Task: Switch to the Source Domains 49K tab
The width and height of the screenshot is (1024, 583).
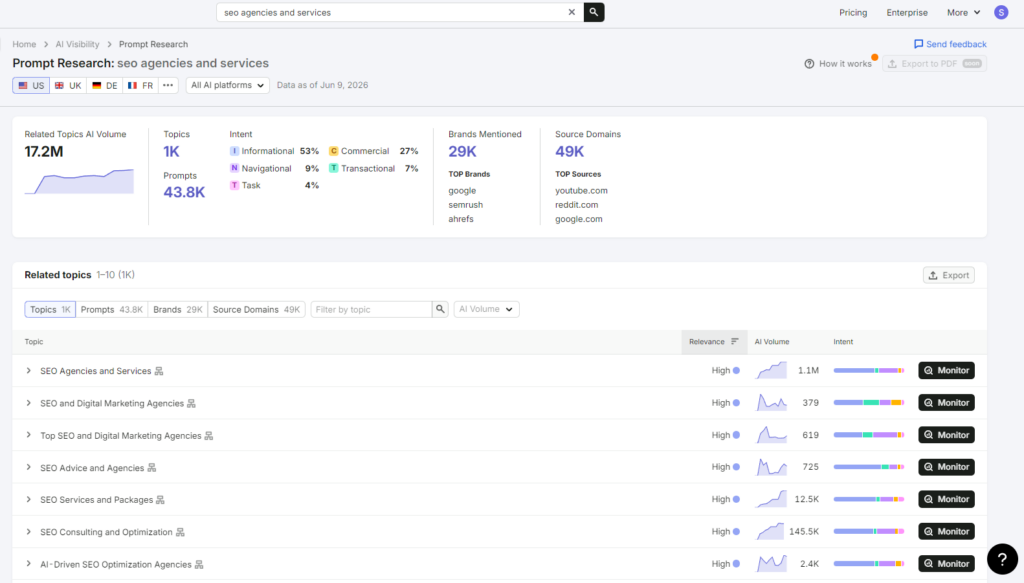Action: (x=256, y=309)
